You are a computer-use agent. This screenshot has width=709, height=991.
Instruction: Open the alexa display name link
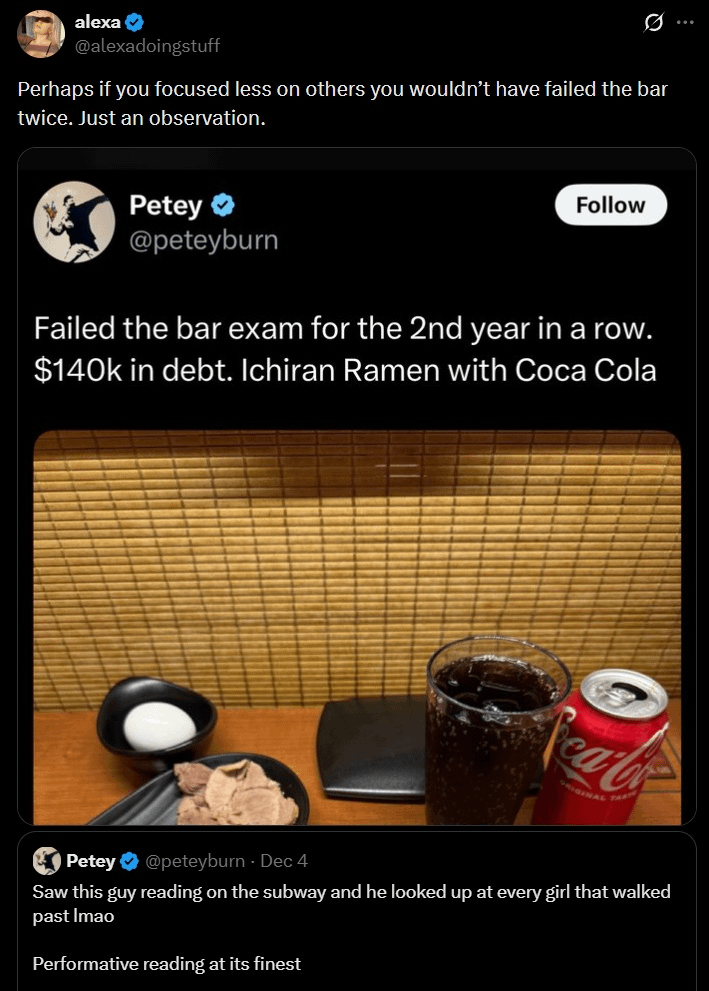click(x=97, y=22)
